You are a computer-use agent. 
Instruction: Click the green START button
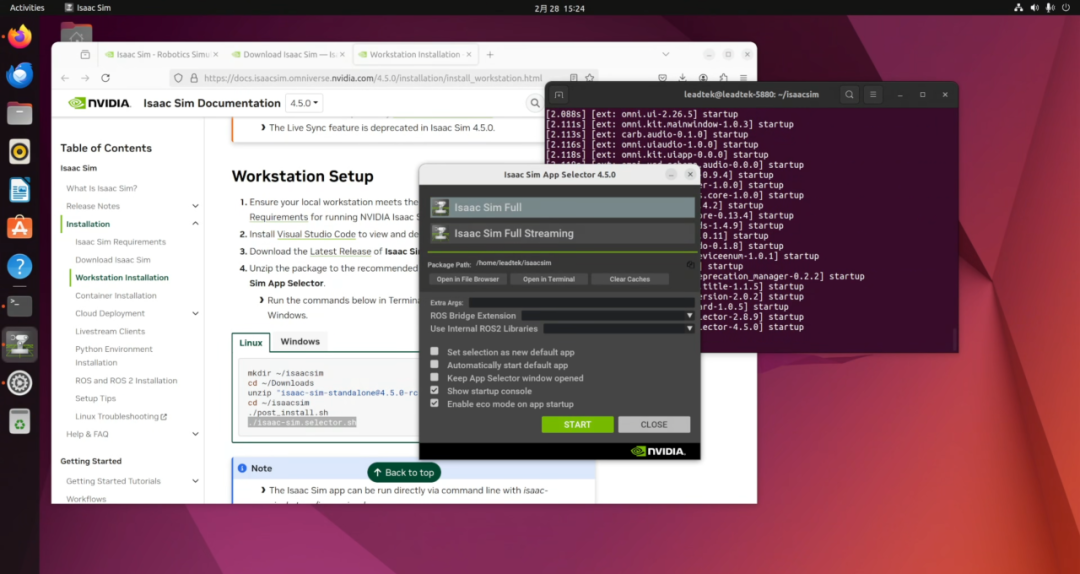[577, 424]
